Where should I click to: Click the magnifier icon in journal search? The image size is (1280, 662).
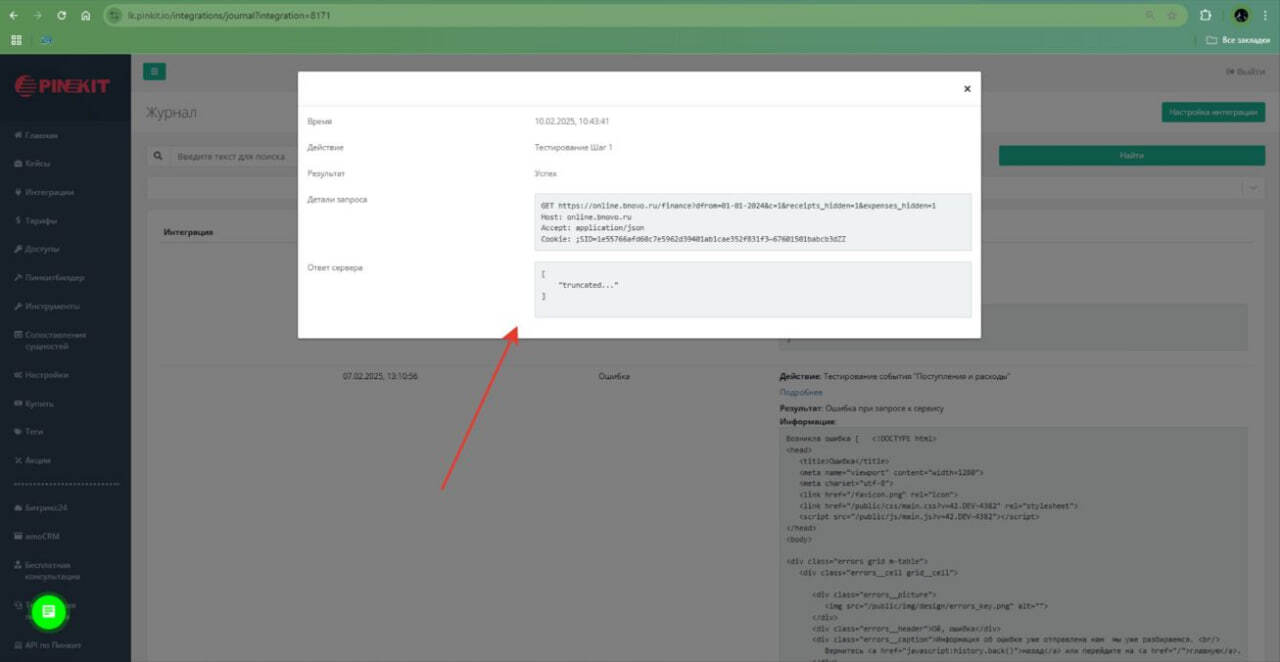158,157
